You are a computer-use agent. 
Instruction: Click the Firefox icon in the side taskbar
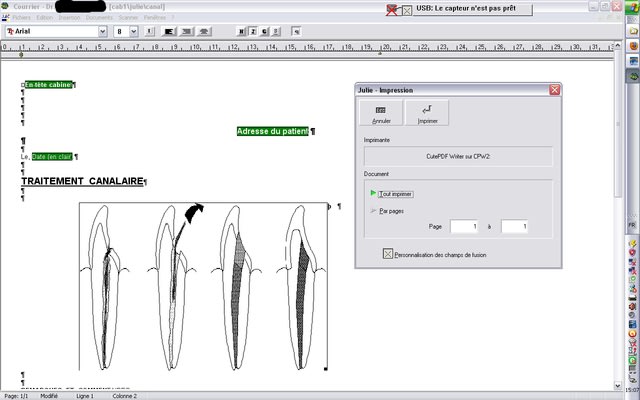point(633,47)
